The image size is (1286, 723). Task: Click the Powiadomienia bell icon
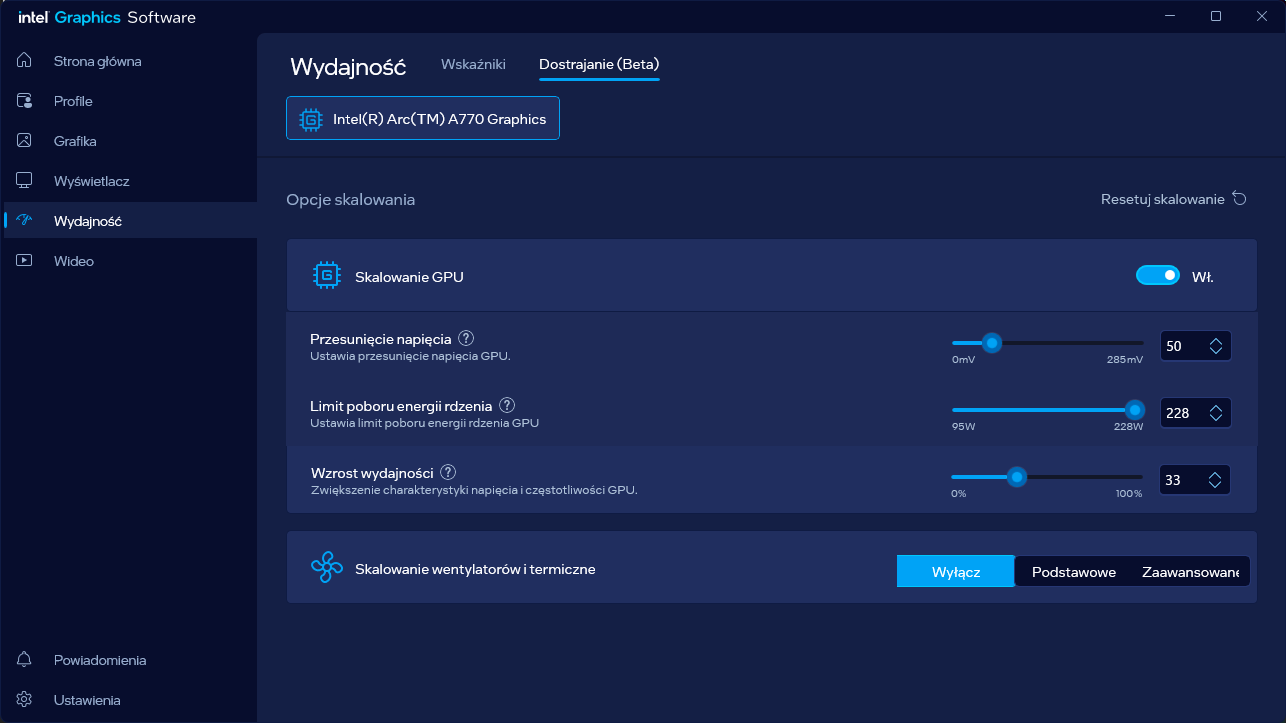click(x=25, y=660)
